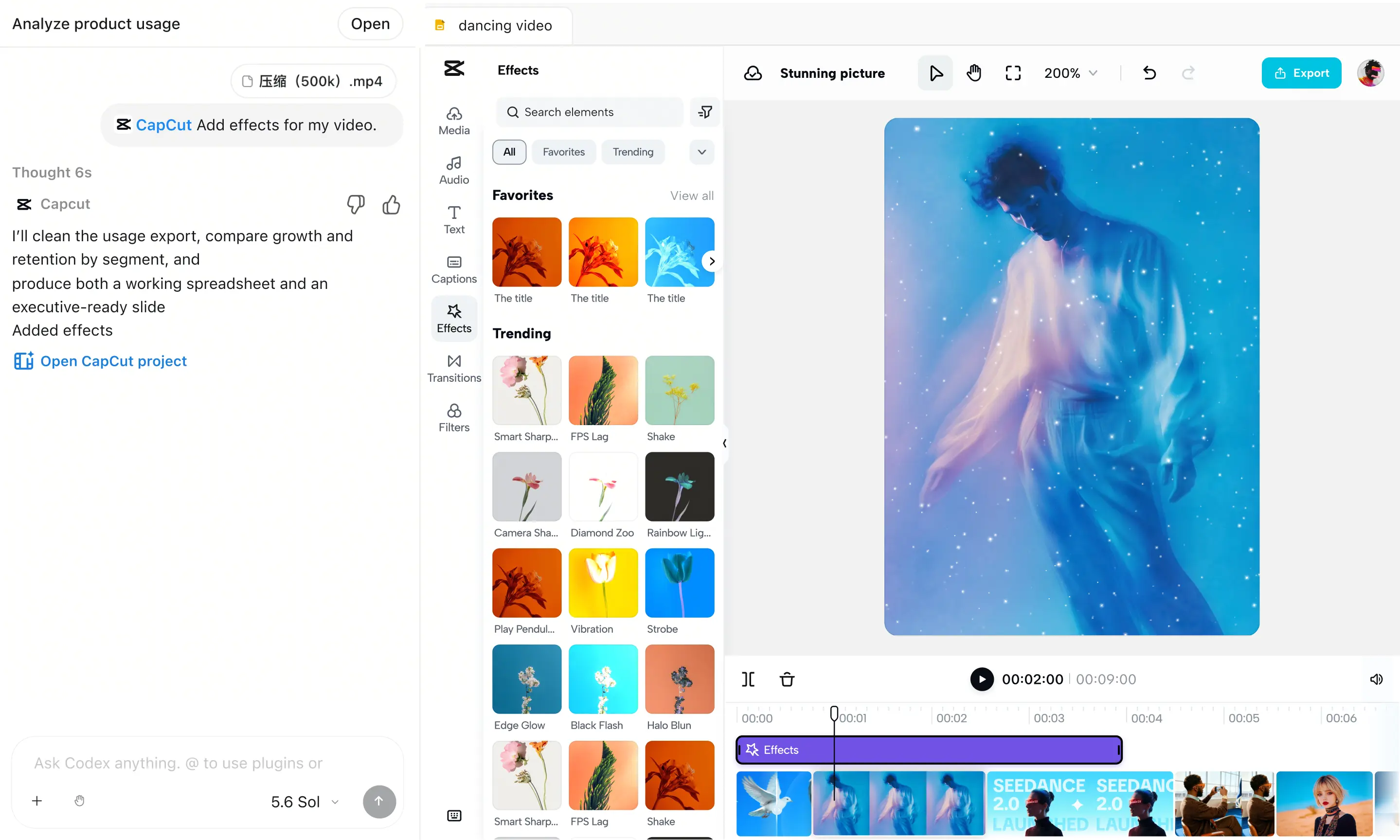The height and width of the screenshot is (840, 1400).
Task: Open the Transitions panel
Action: point(454,369)
